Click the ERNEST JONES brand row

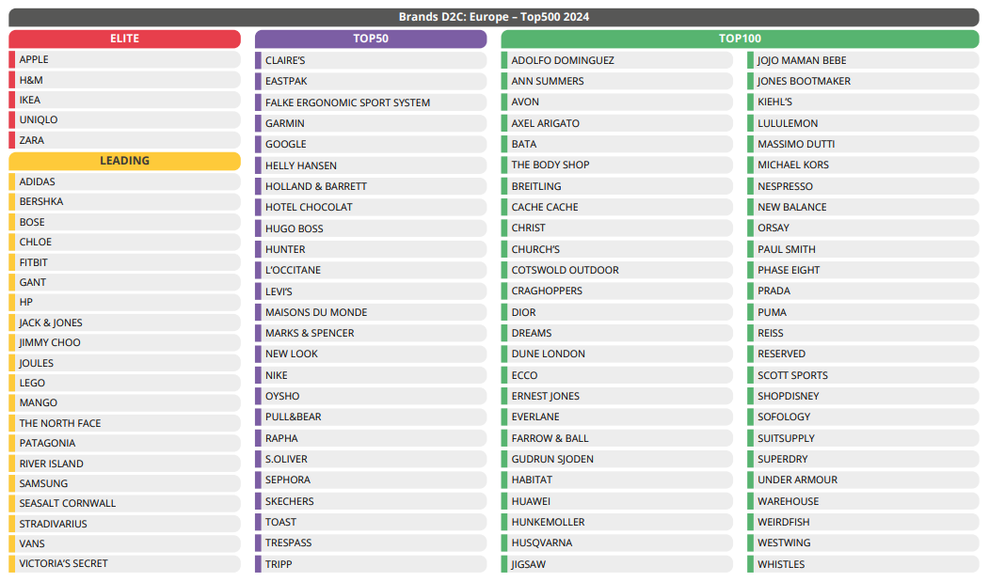(617, 397)
